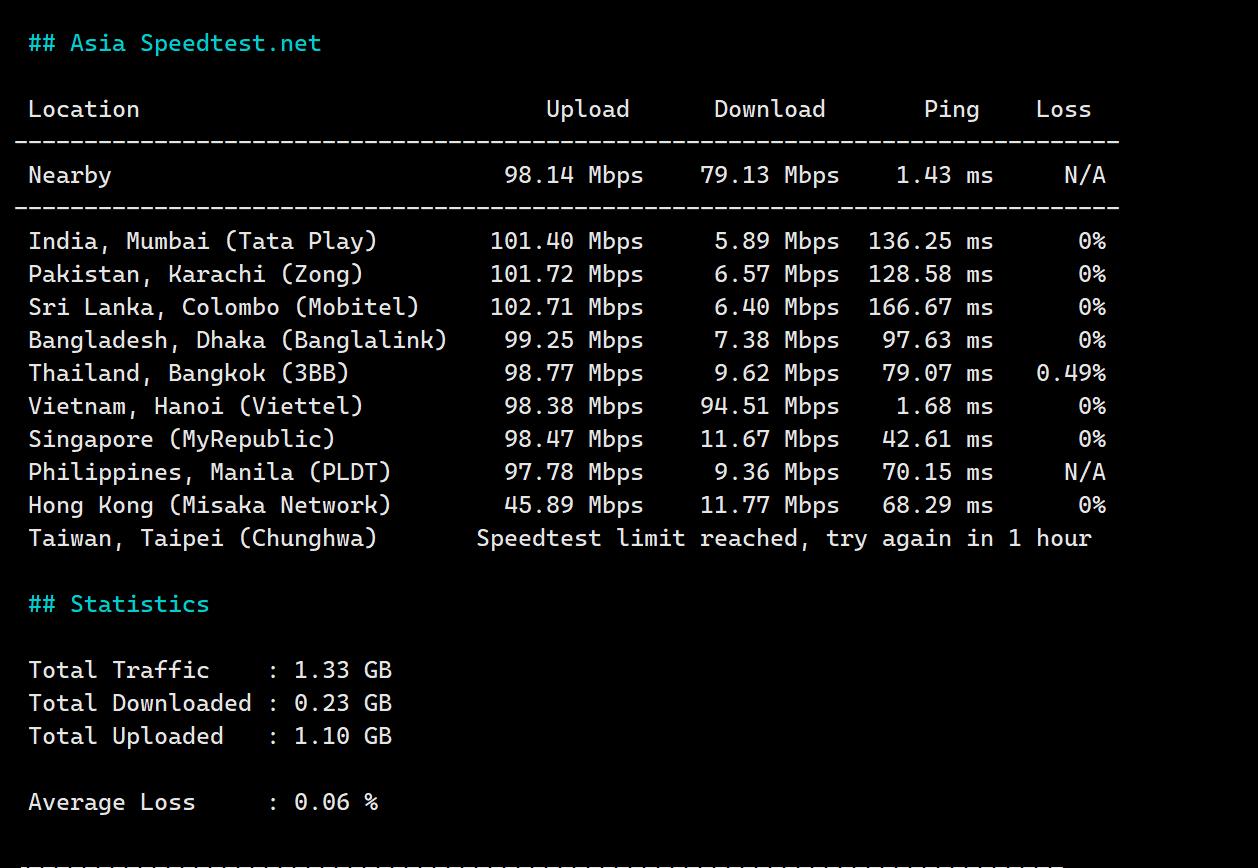Image resolution: width=1258 pixels, height=868 pixels.
Task: Click the Download column header
Action: coord(769,109)
